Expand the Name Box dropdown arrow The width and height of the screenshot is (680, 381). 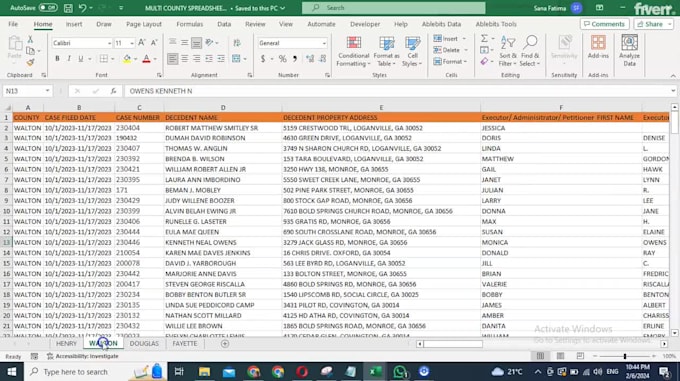(47, 91)
